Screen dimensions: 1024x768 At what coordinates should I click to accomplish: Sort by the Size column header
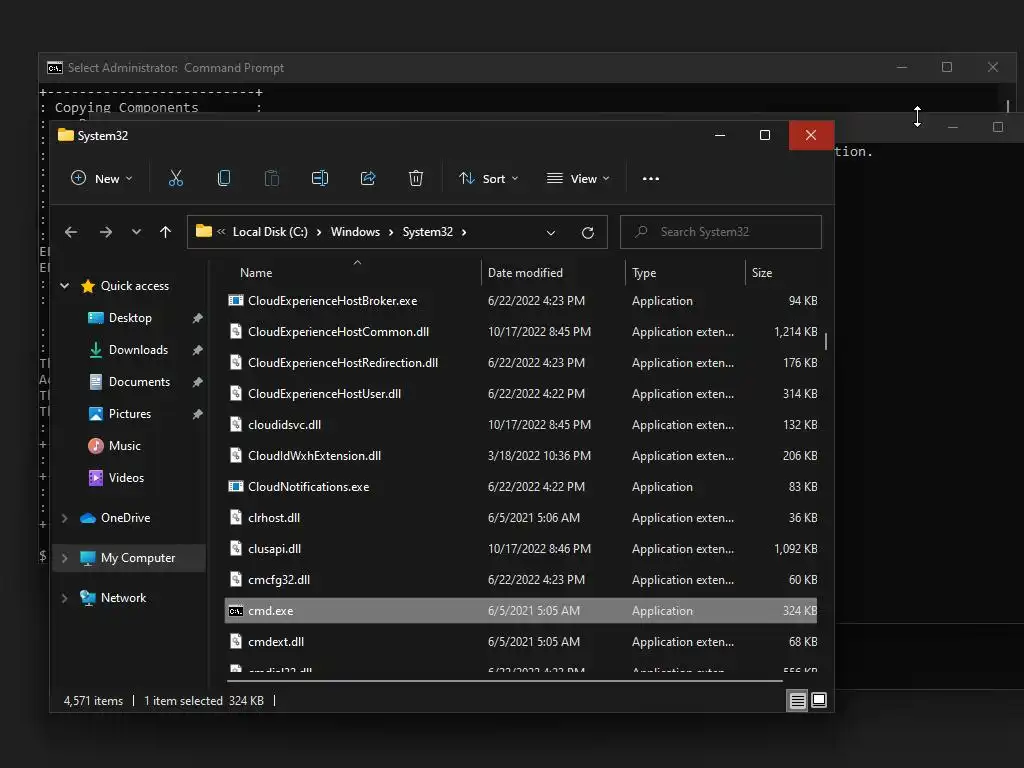coord(761,273)
